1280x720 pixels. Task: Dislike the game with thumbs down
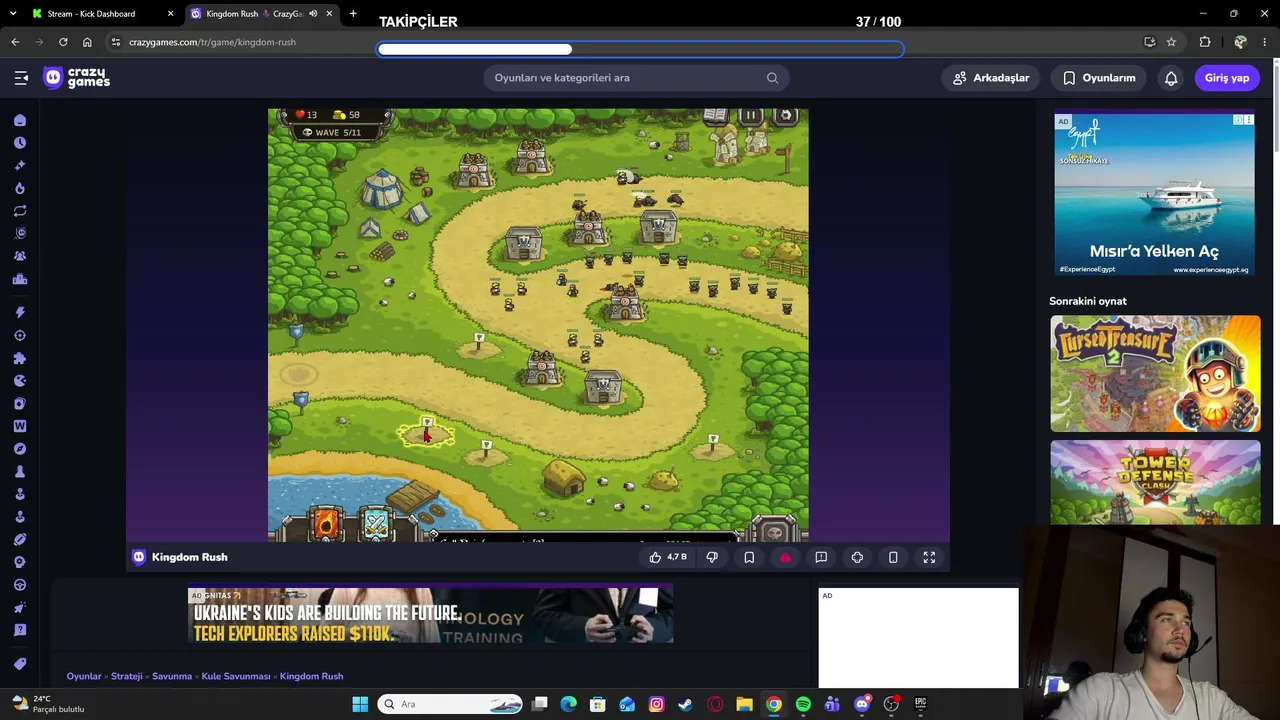click(x=712, y=557)
